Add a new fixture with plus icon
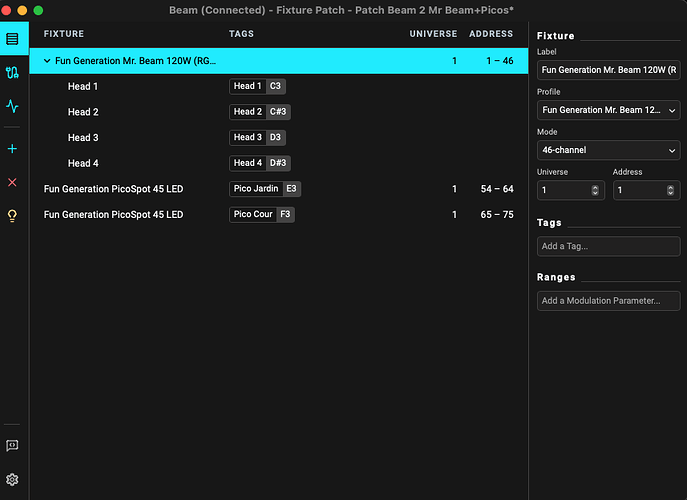This screenshot has width=687, height=500. coord(12,149)
